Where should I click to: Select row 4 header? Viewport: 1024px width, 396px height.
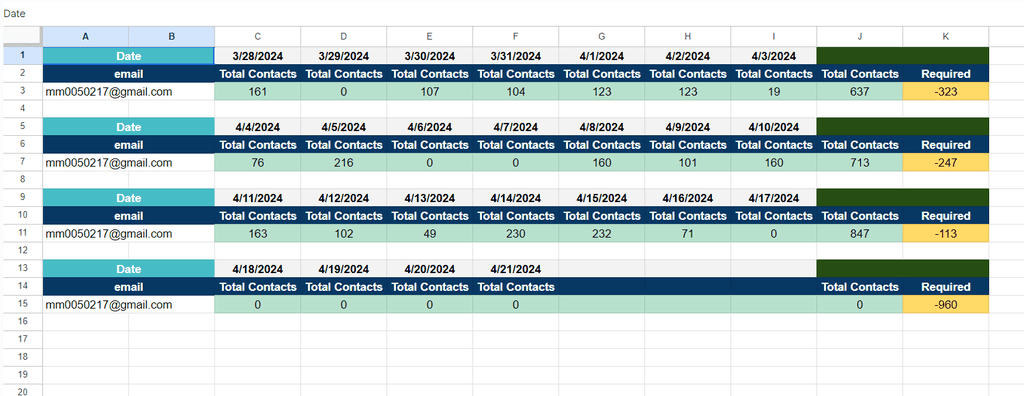pos(21,109)
